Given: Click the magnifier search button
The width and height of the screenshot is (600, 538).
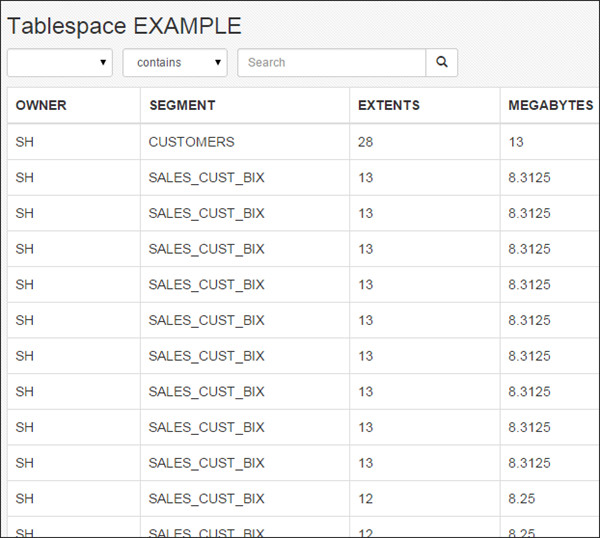Looking at the screenshot, I should click(x=441, y=62).
